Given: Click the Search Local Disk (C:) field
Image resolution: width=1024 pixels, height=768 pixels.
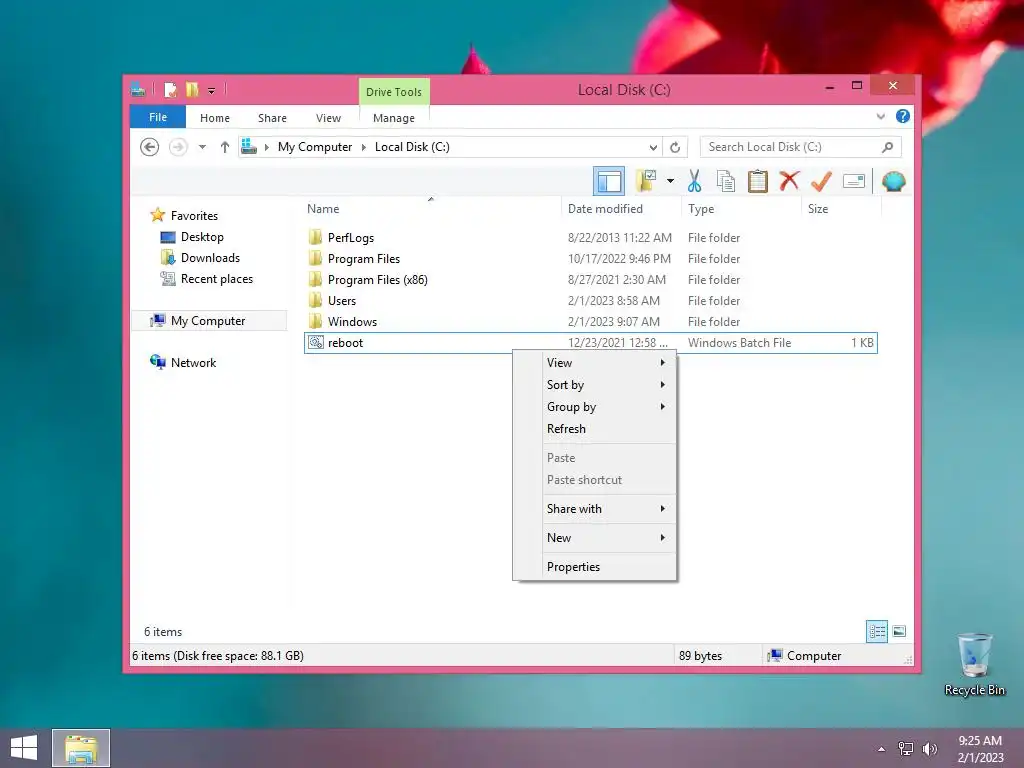Looking at the screenshot, I should point(800,147).
